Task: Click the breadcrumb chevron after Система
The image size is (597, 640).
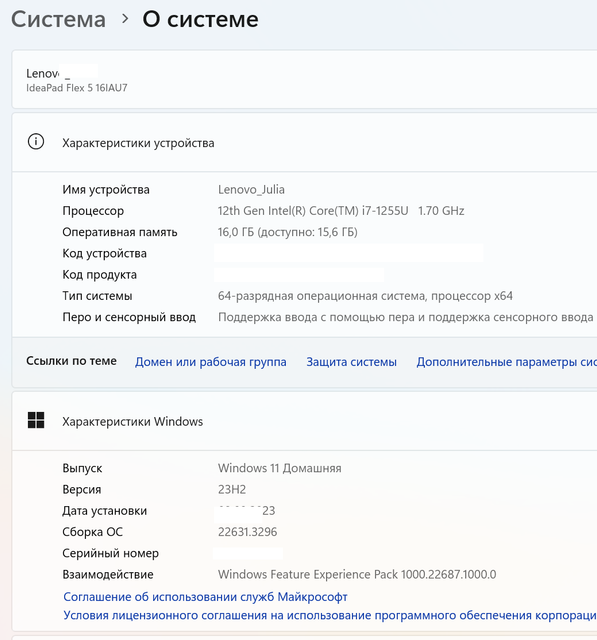Action: 125,19
